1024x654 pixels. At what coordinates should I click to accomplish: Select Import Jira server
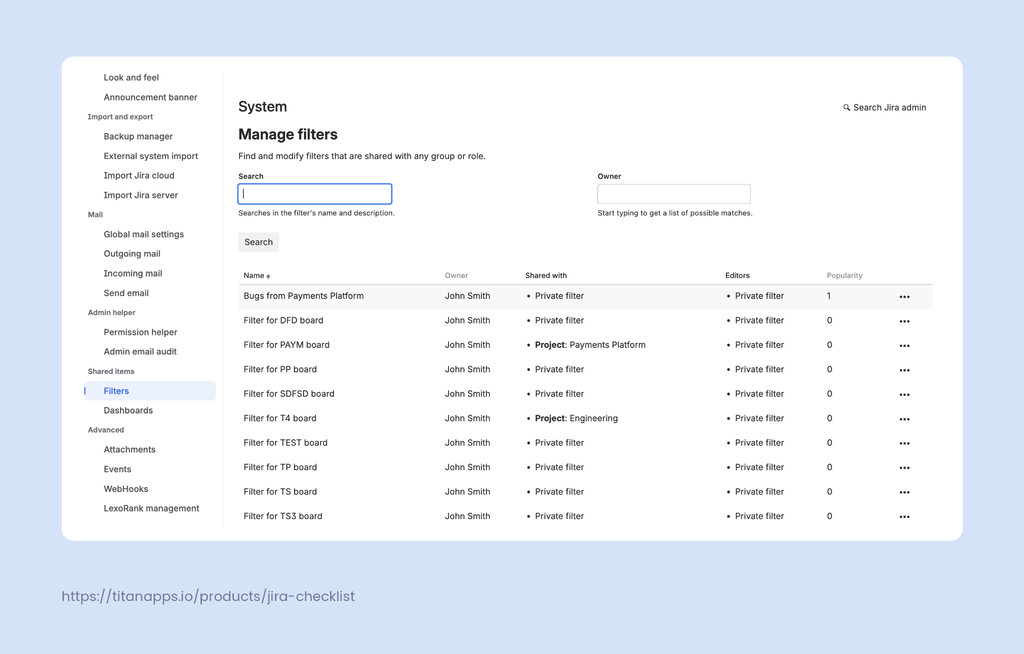140,195
